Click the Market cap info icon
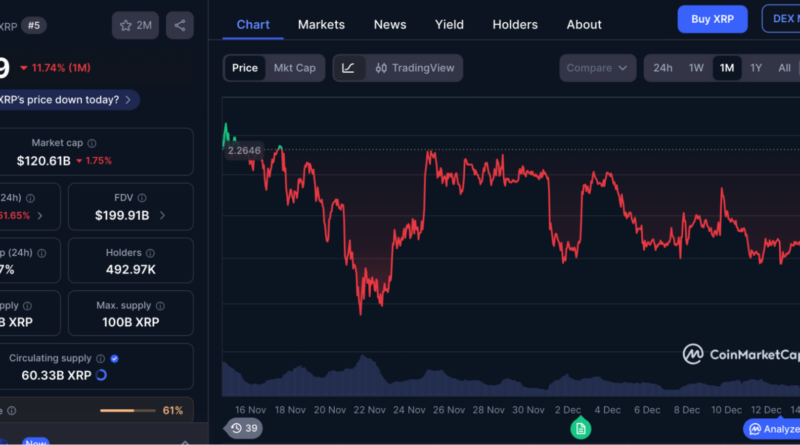 click(92, 144)
